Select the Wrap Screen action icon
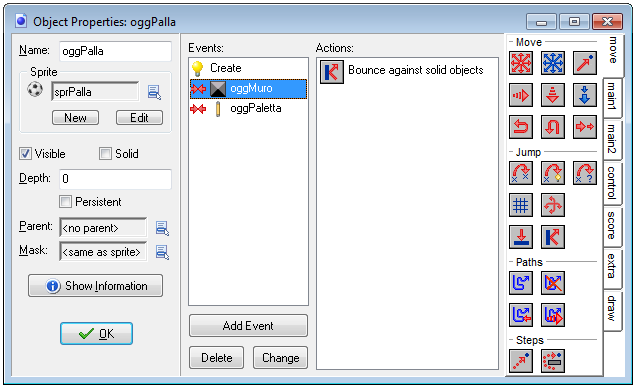Viewport: 637px width, 389px height. coord(553,205)
